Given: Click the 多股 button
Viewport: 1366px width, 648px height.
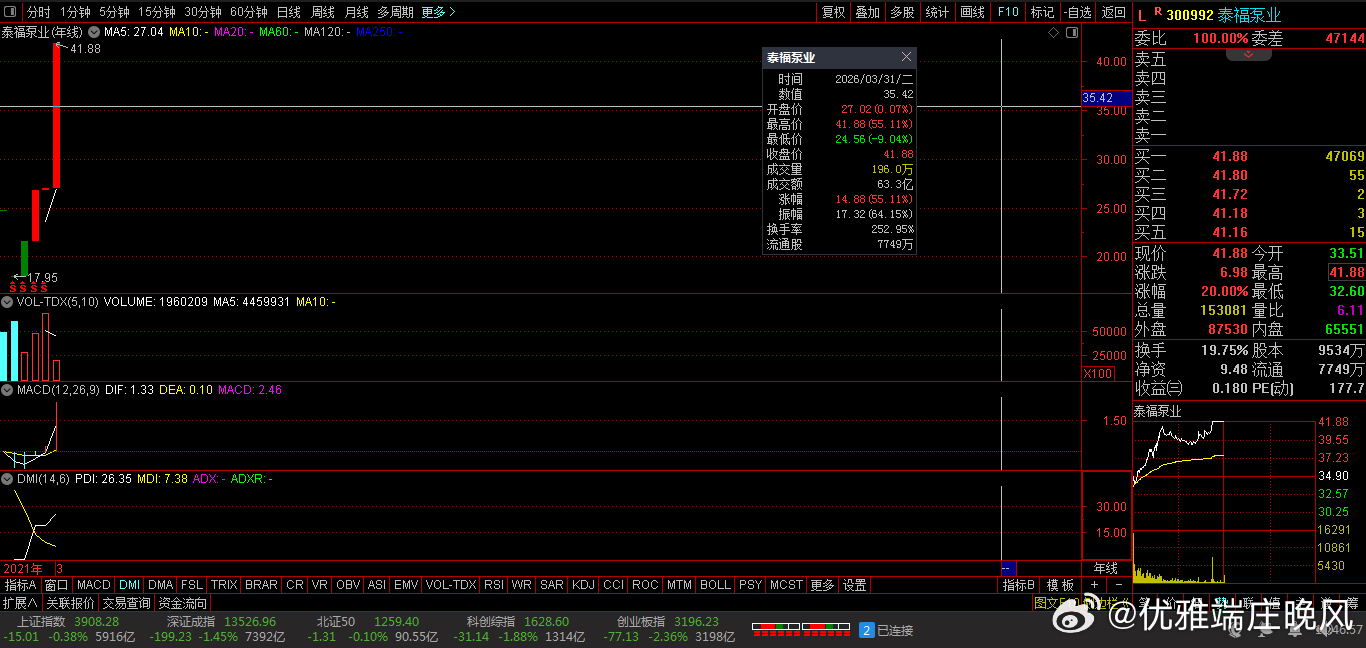Looking at the screenshot, I should [902, 12].
